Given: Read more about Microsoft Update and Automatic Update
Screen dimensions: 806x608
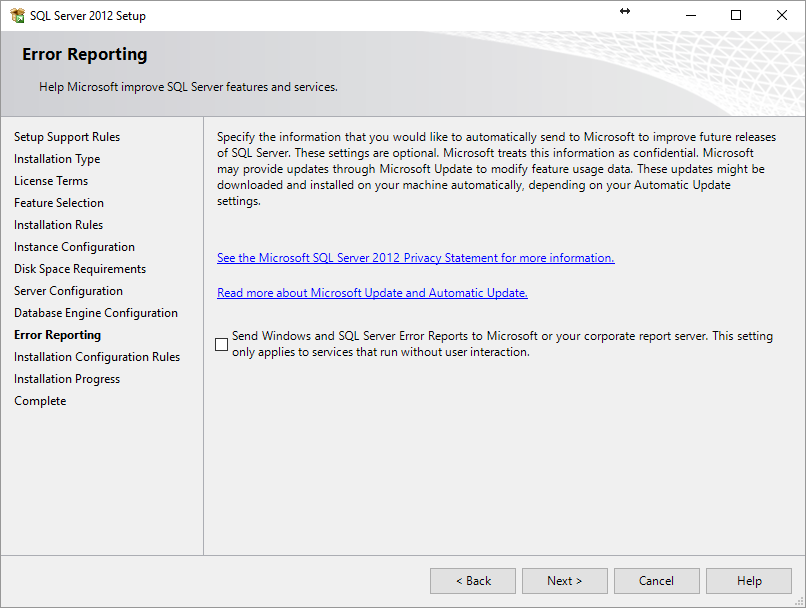Looking at the screenshot, I should pyautogui.click(x=372, y=292).
